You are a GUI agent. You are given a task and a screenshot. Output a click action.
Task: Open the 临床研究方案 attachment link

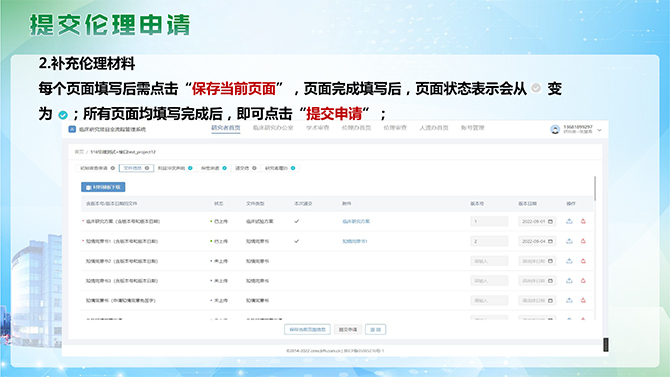[x=356, y=221]
